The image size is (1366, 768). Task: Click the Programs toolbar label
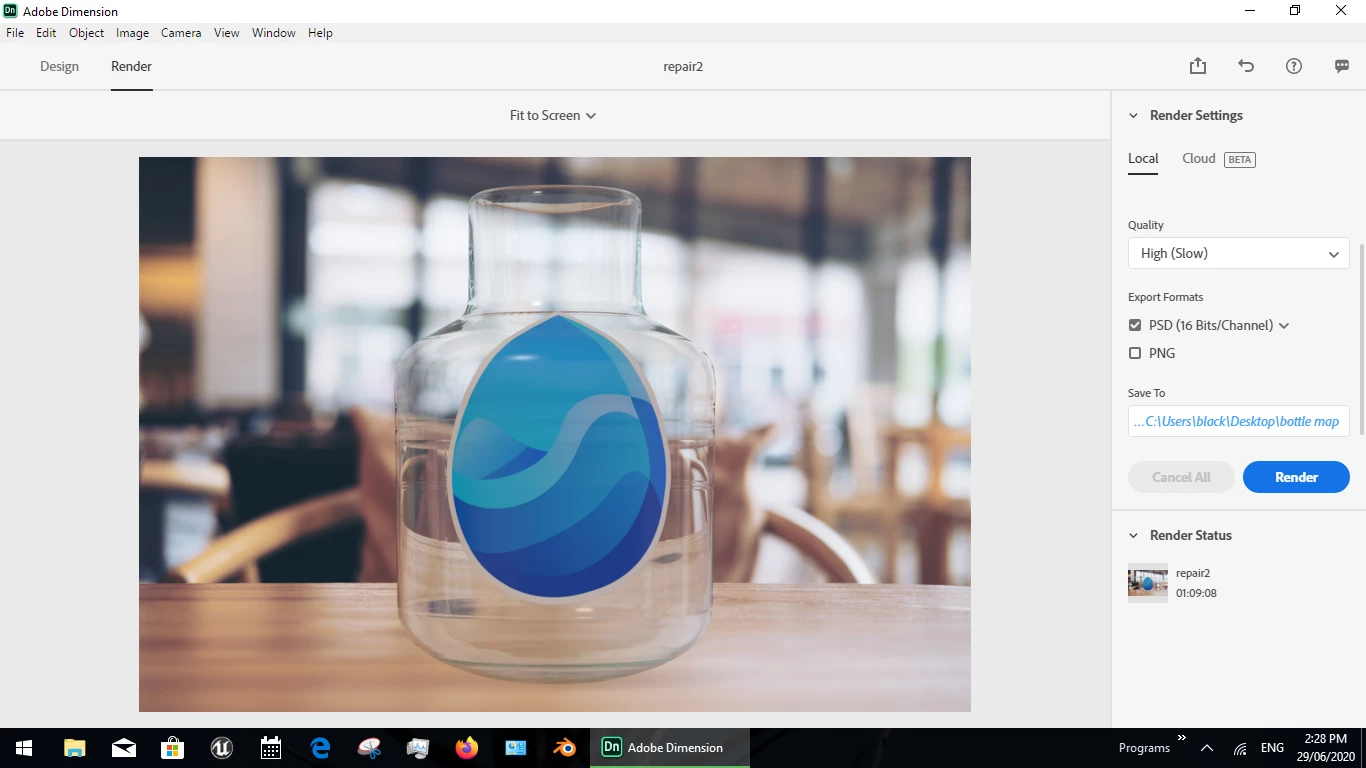coord(1144,748)
